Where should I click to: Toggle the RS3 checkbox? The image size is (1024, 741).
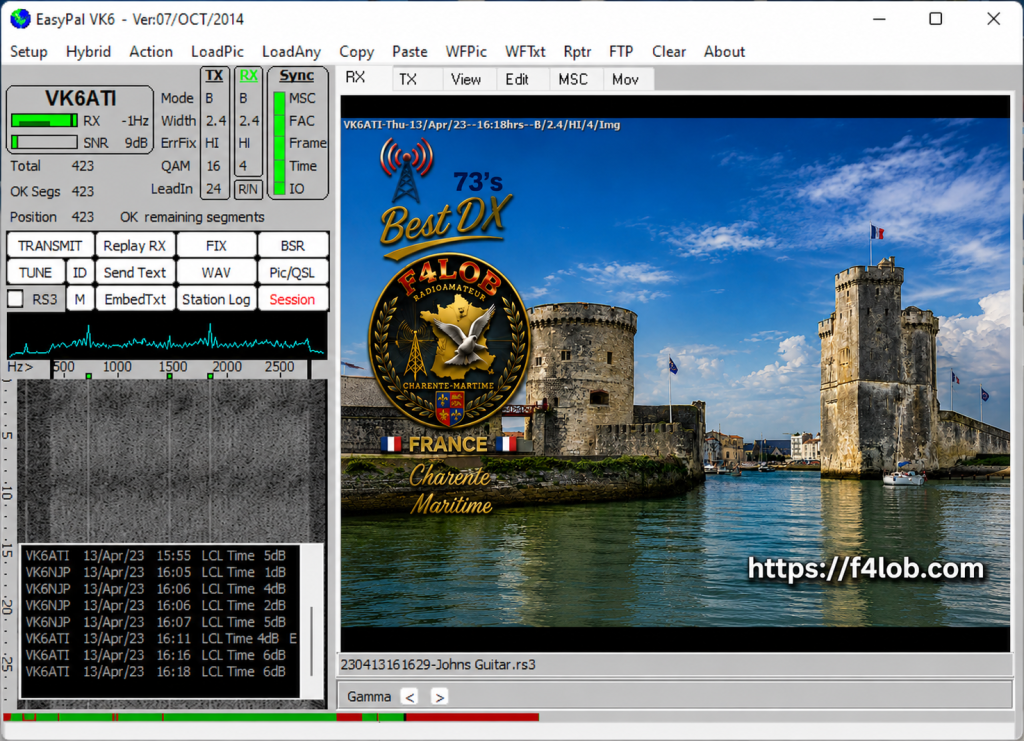click(x=16, y=299)
